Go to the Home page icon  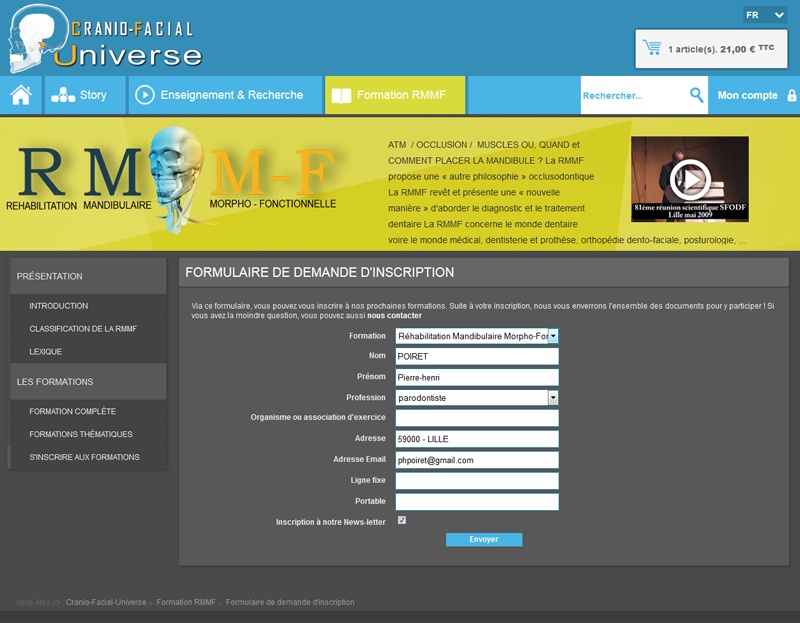[21, 95]
